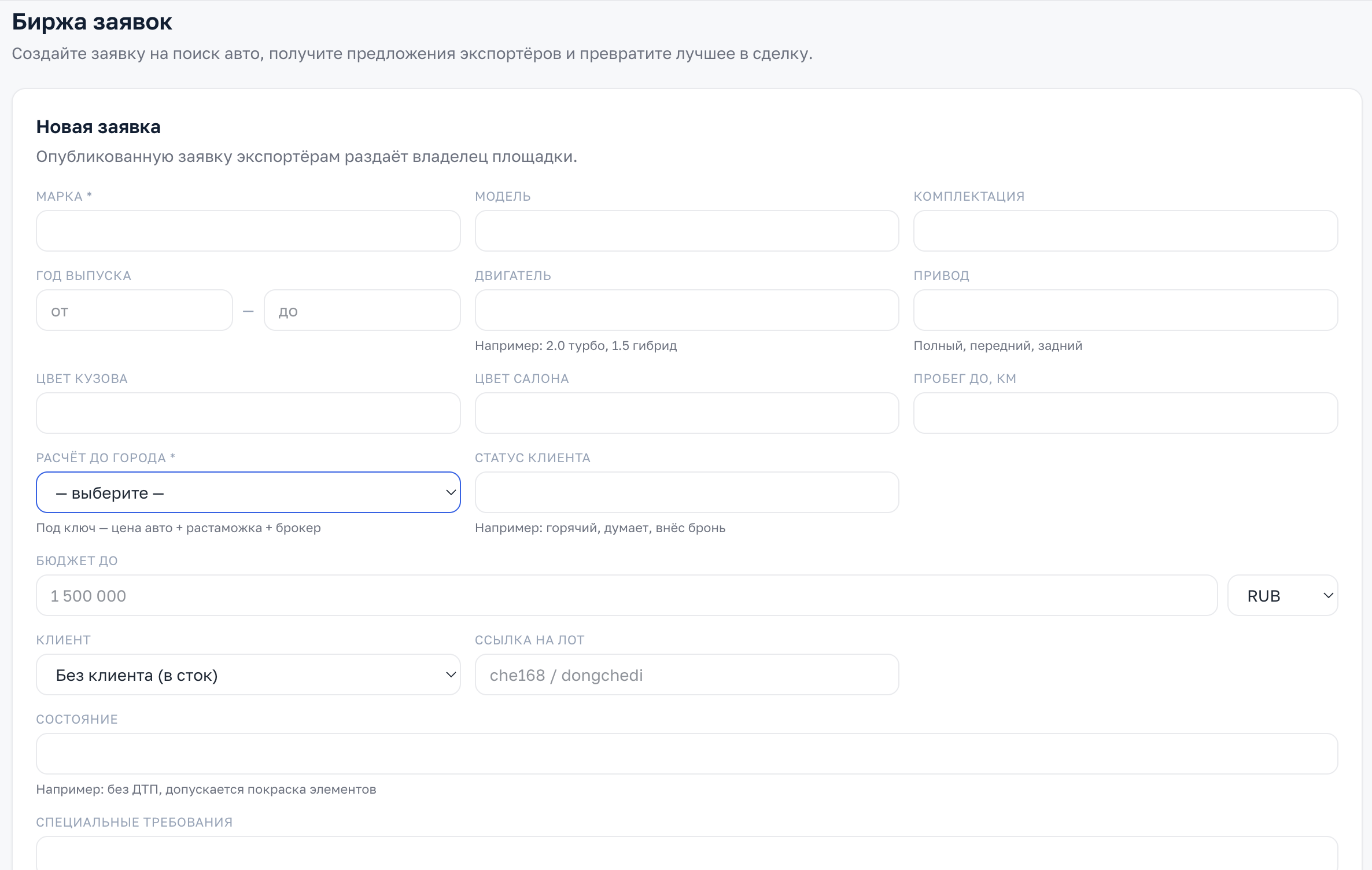1372x870 pixels.
Task: Select the Комплектация input field
Action: [x=1125, y=231]
